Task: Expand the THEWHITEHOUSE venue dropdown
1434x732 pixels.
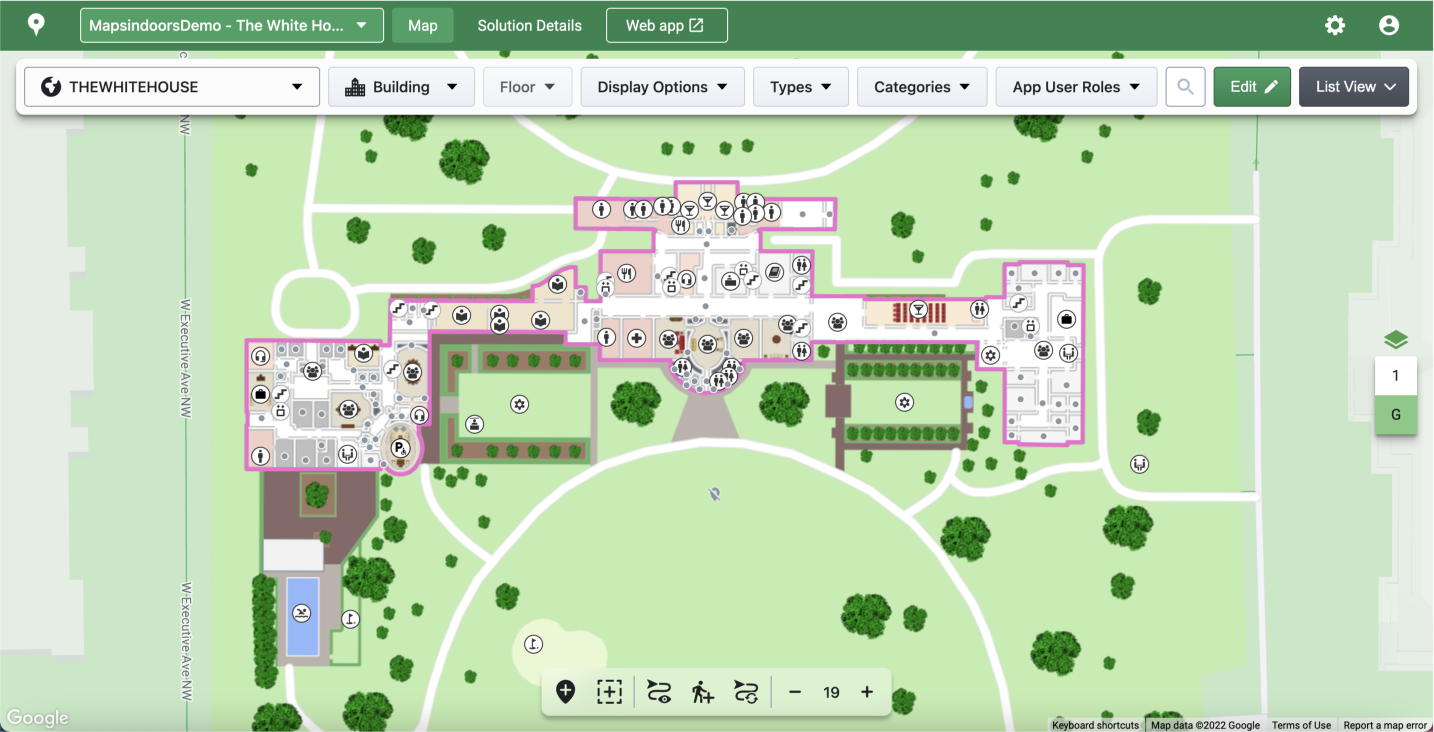Action: 172,87
